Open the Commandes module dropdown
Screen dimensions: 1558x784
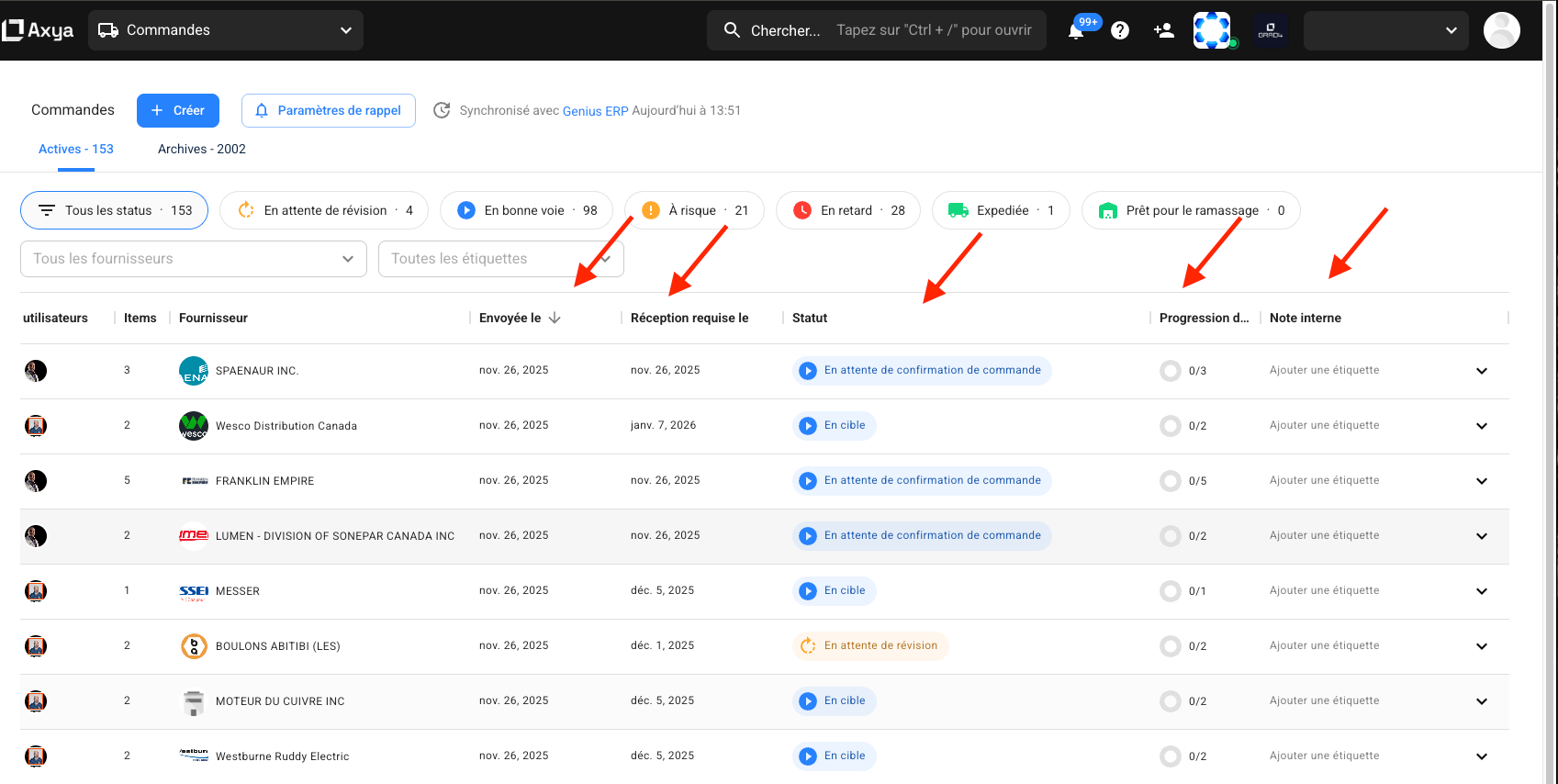coord(226,30)
